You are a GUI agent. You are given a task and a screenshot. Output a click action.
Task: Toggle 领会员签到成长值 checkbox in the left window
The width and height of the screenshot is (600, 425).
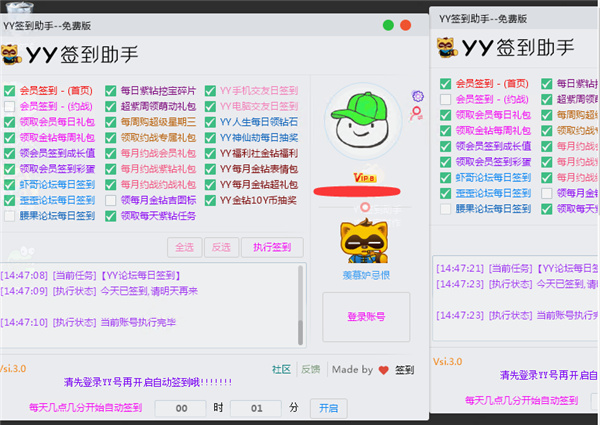point(10,153)
